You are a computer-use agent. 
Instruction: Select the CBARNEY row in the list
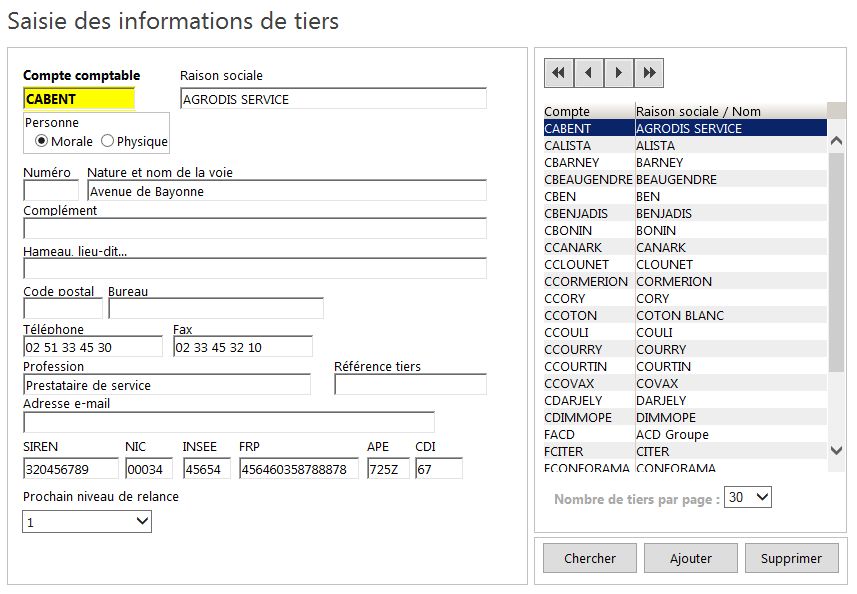(x=572, y=163)
